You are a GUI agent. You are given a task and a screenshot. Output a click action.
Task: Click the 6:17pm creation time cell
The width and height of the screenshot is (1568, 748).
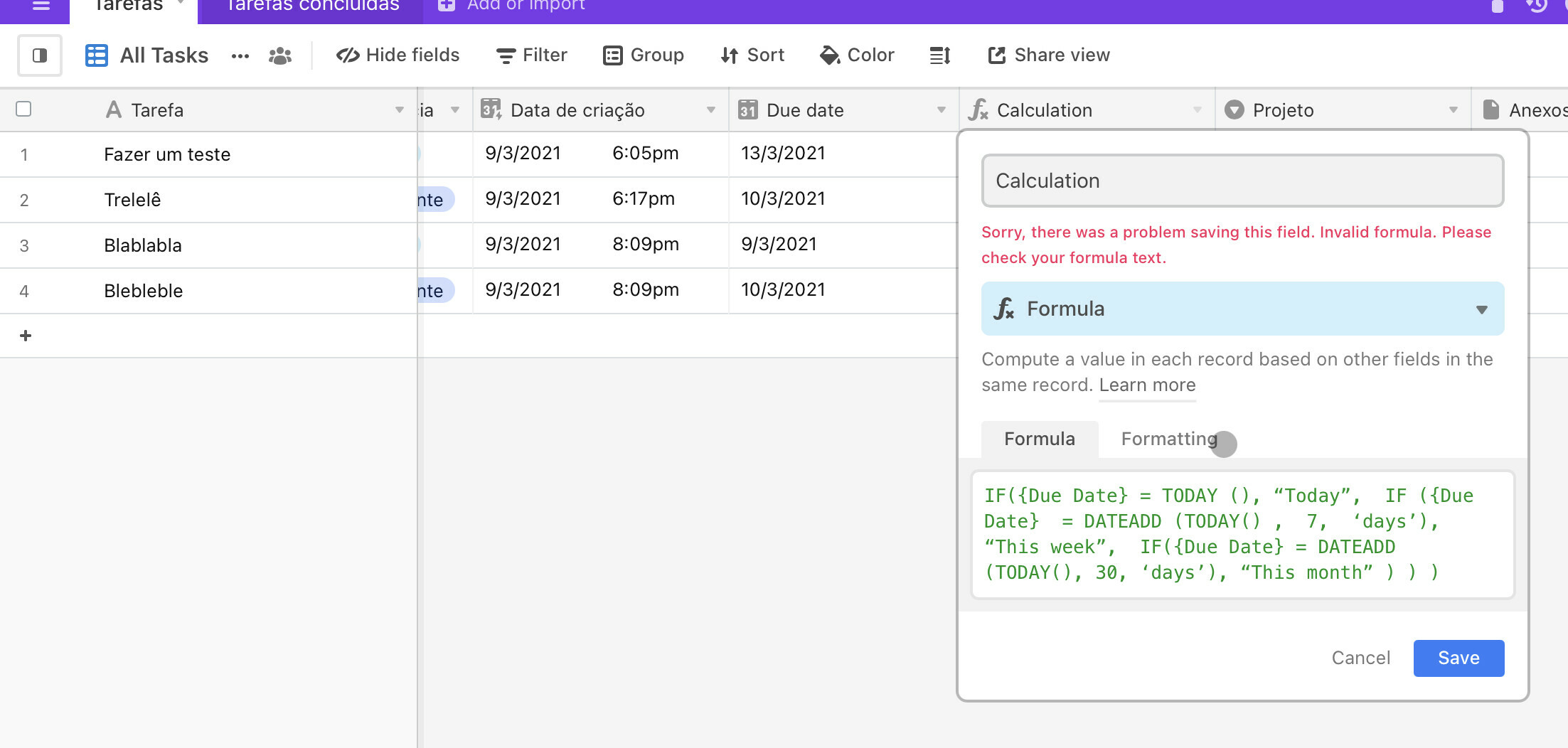click(643, 198)
